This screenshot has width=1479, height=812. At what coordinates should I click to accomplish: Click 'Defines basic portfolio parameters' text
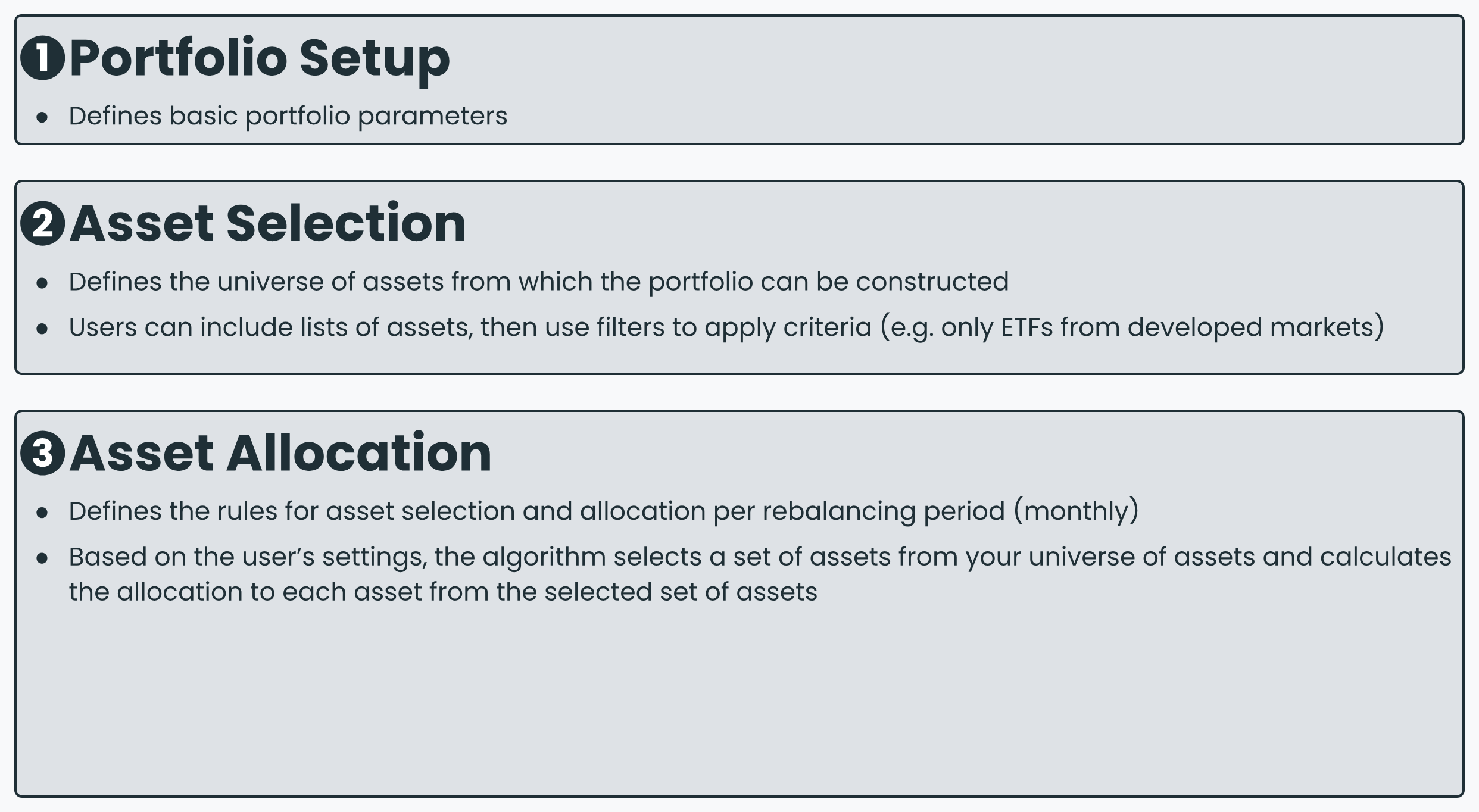(x=288, y=116)
